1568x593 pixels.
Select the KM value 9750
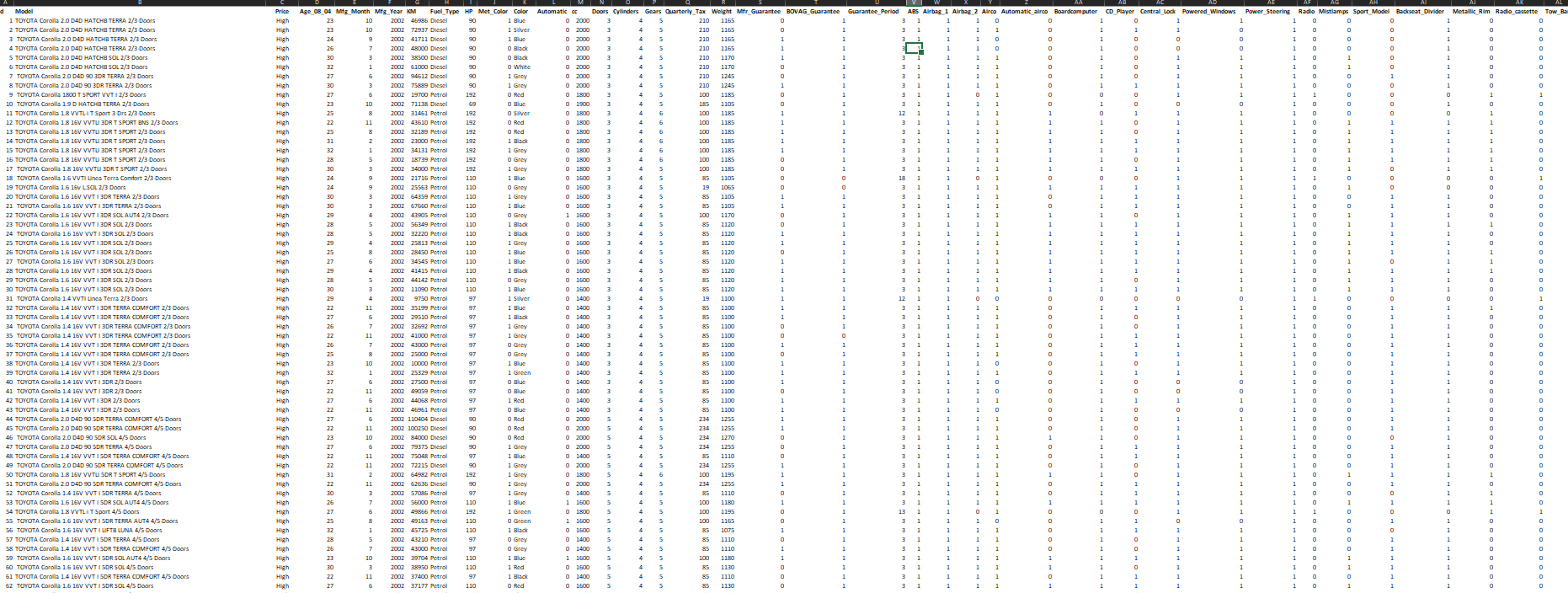[420, 299]
